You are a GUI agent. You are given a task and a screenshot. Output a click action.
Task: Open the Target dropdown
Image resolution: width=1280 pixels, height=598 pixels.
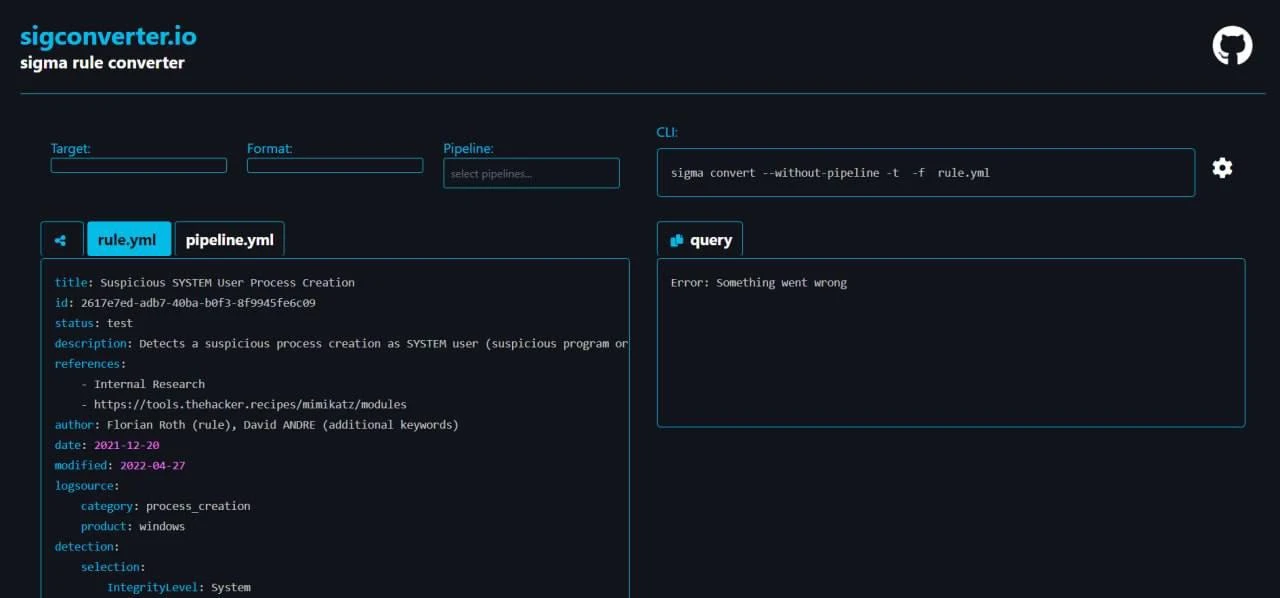point(139,165)
